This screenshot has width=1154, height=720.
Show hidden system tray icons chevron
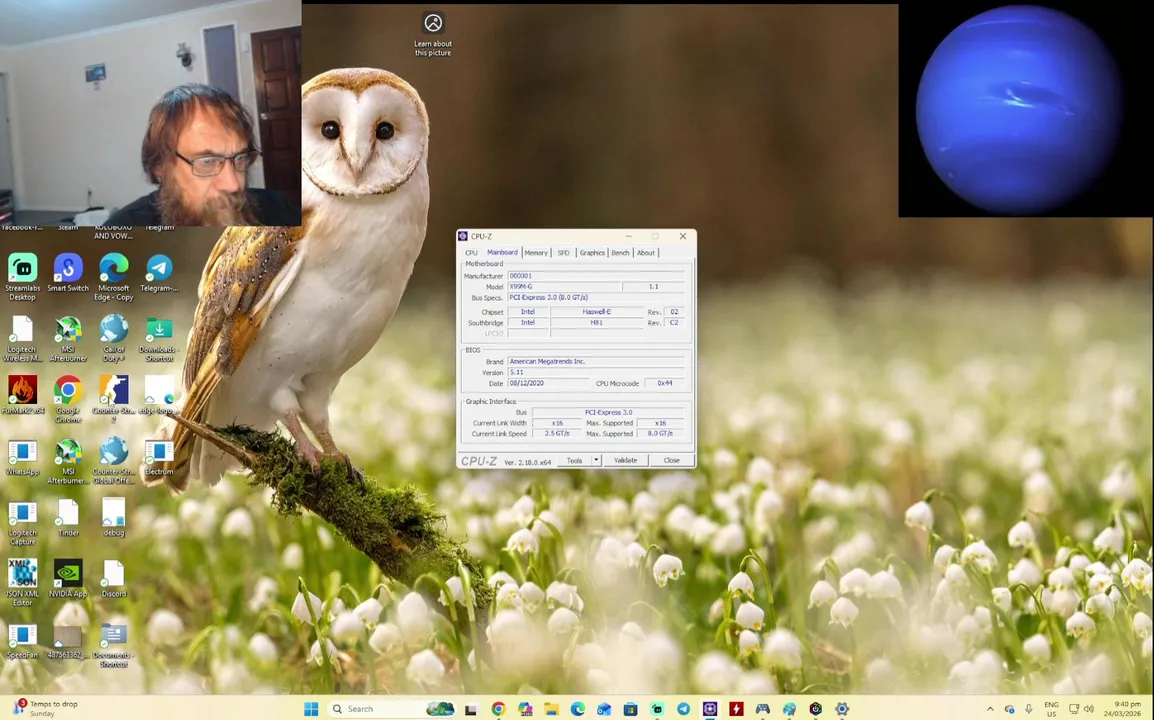click(990, 708)
